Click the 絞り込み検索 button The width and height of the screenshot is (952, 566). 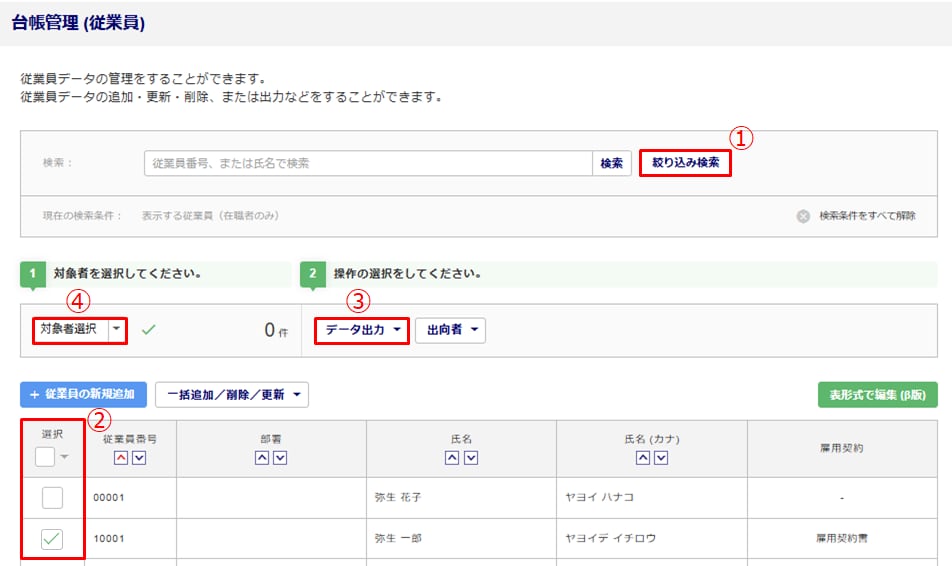tap(685, 162)
